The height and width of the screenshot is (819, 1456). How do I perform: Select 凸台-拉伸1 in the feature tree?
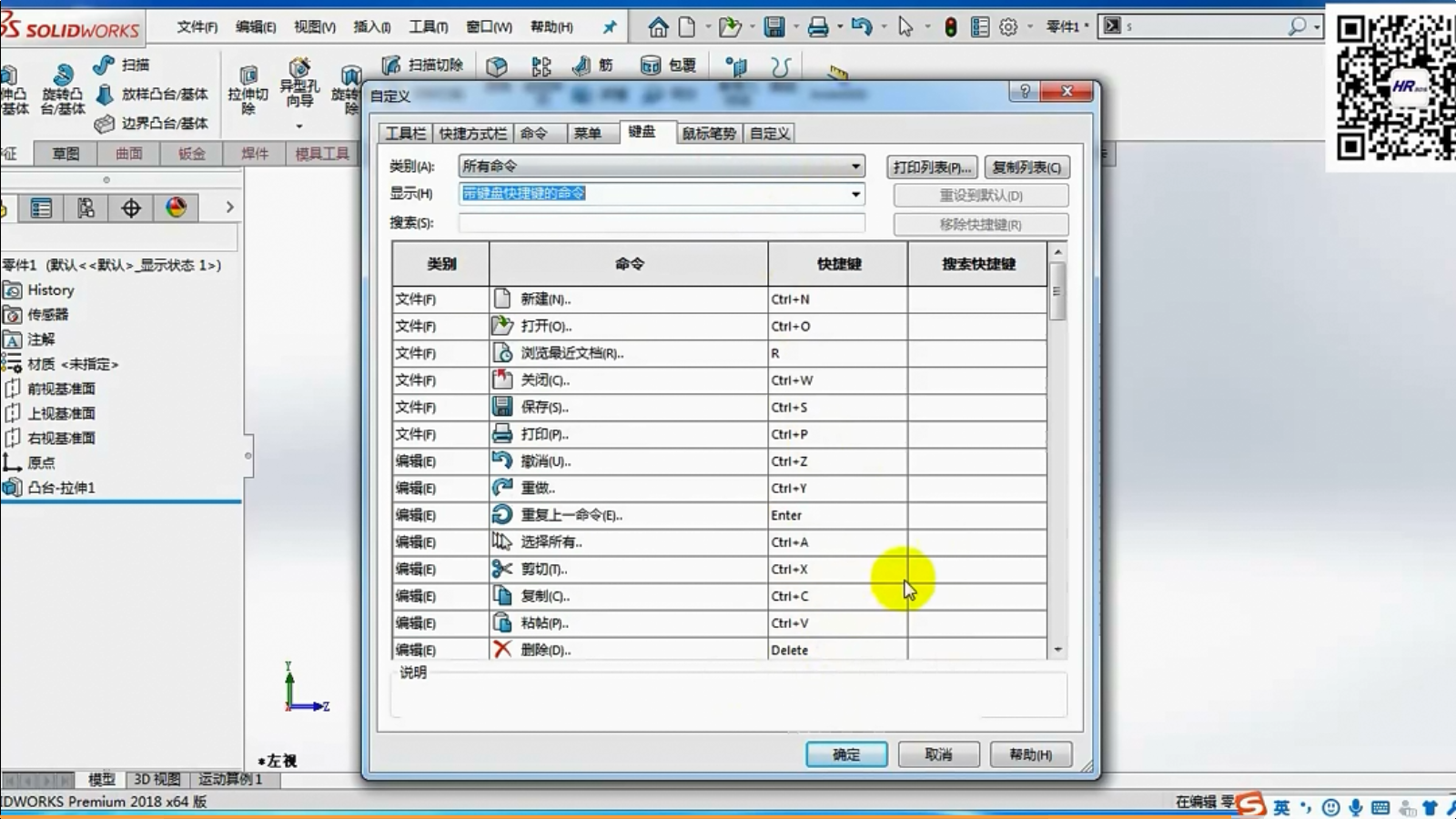point(61,488)
